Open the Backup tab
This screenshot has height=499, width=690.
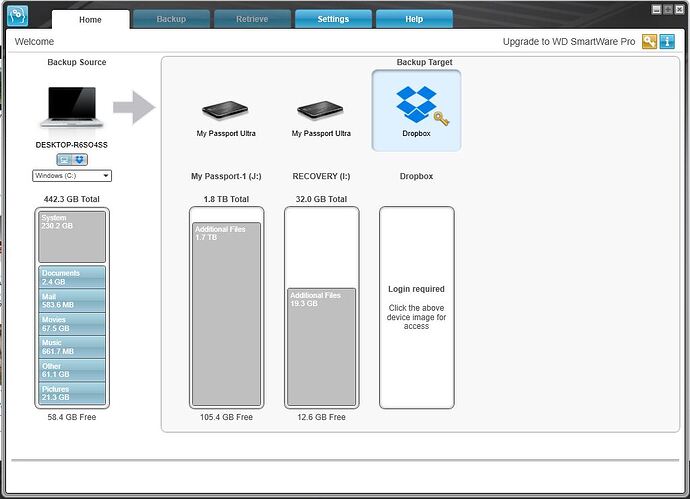coord(171,19)
